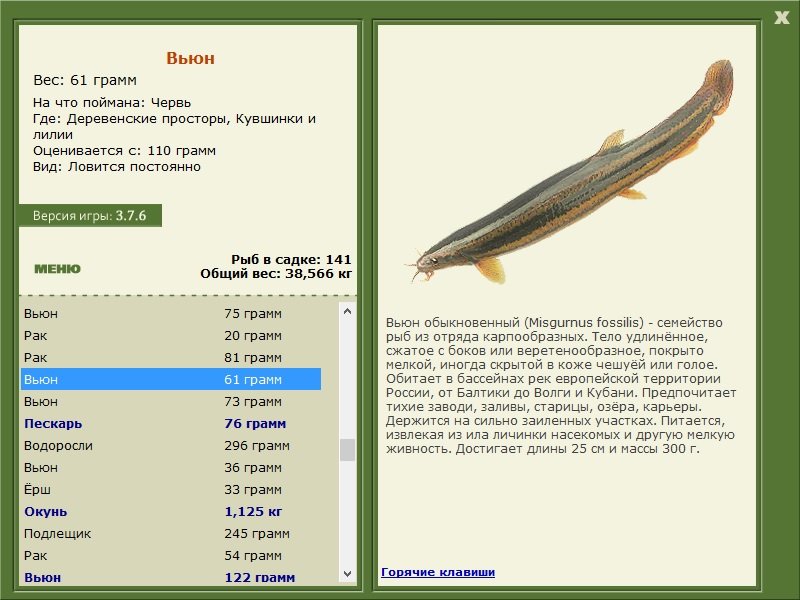Screen dimensions: 800x600
Task: Select the Окунь 1,125 кг row
Action: tap(171, 511)
